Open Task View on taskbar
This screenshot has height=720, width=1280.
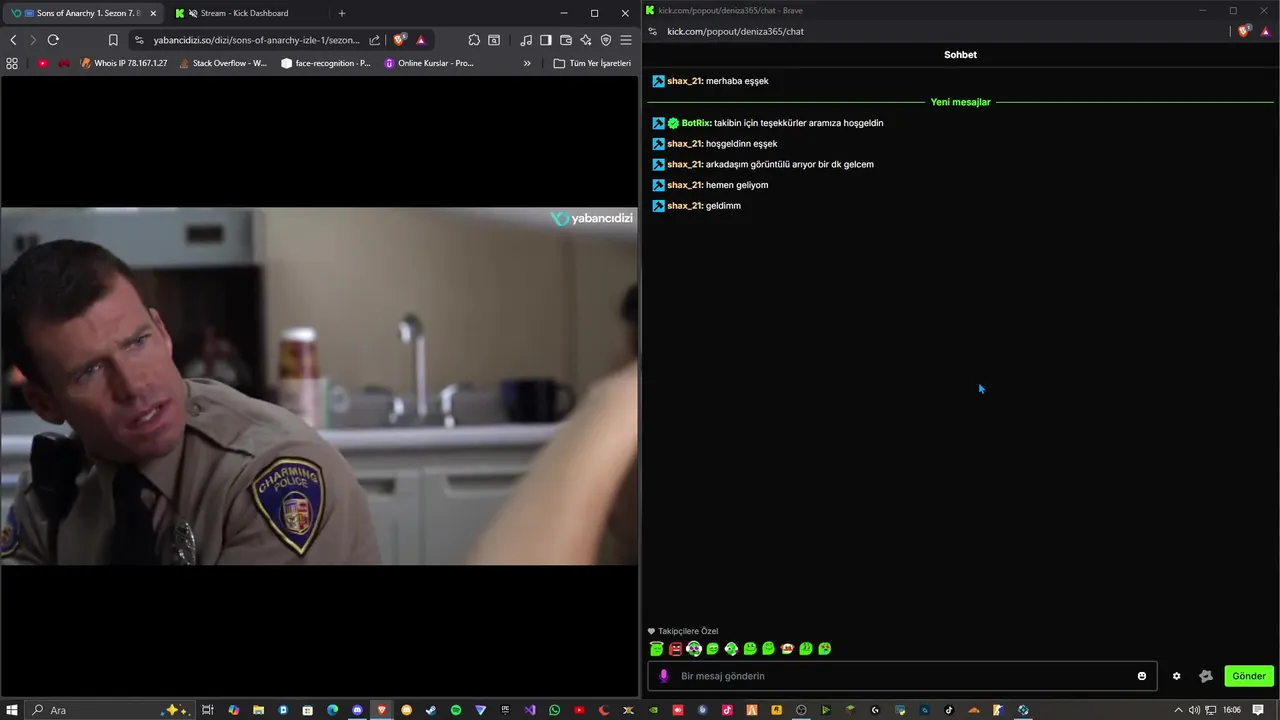pos(208,710)
